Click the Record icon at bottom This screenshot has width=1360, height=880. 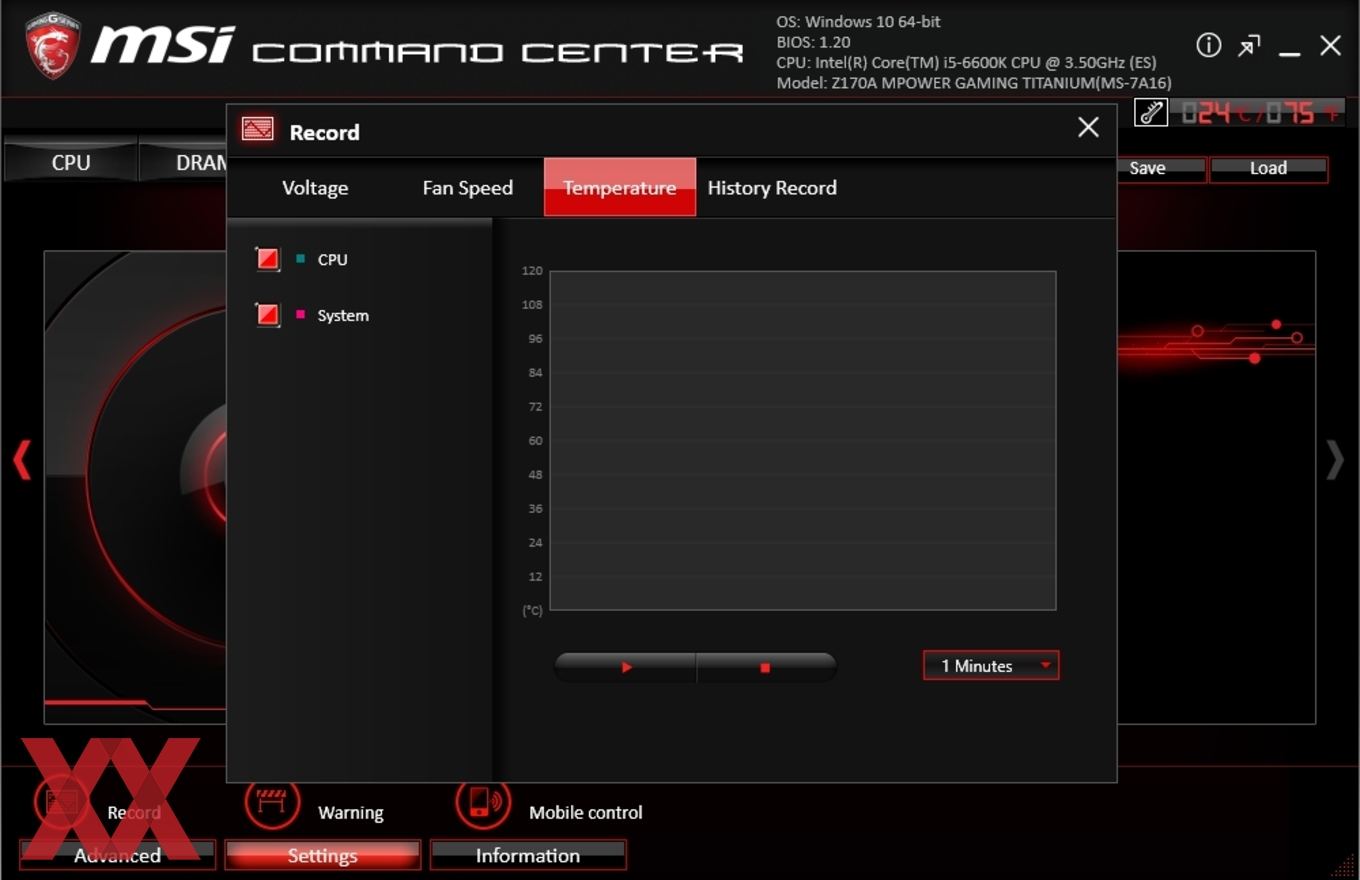62,803
